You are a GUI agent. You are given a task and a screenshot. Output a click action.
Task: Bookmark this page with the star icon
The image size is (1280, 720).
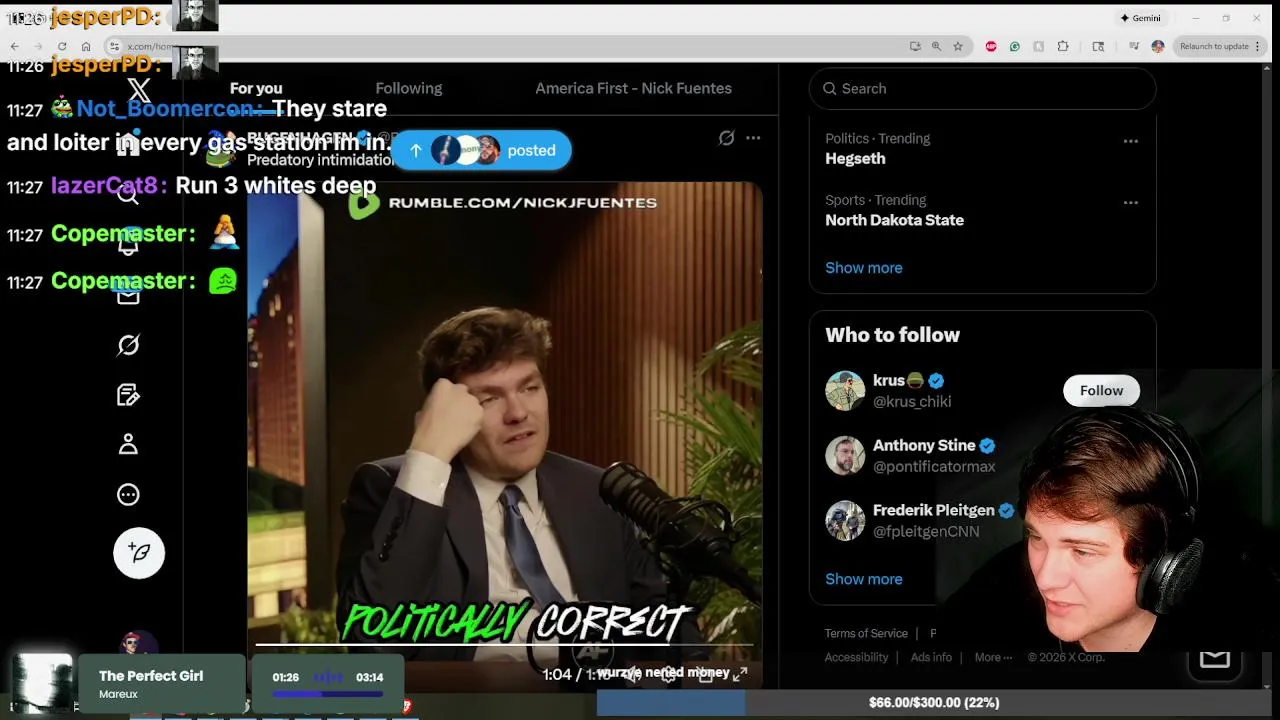click(958, 46)
